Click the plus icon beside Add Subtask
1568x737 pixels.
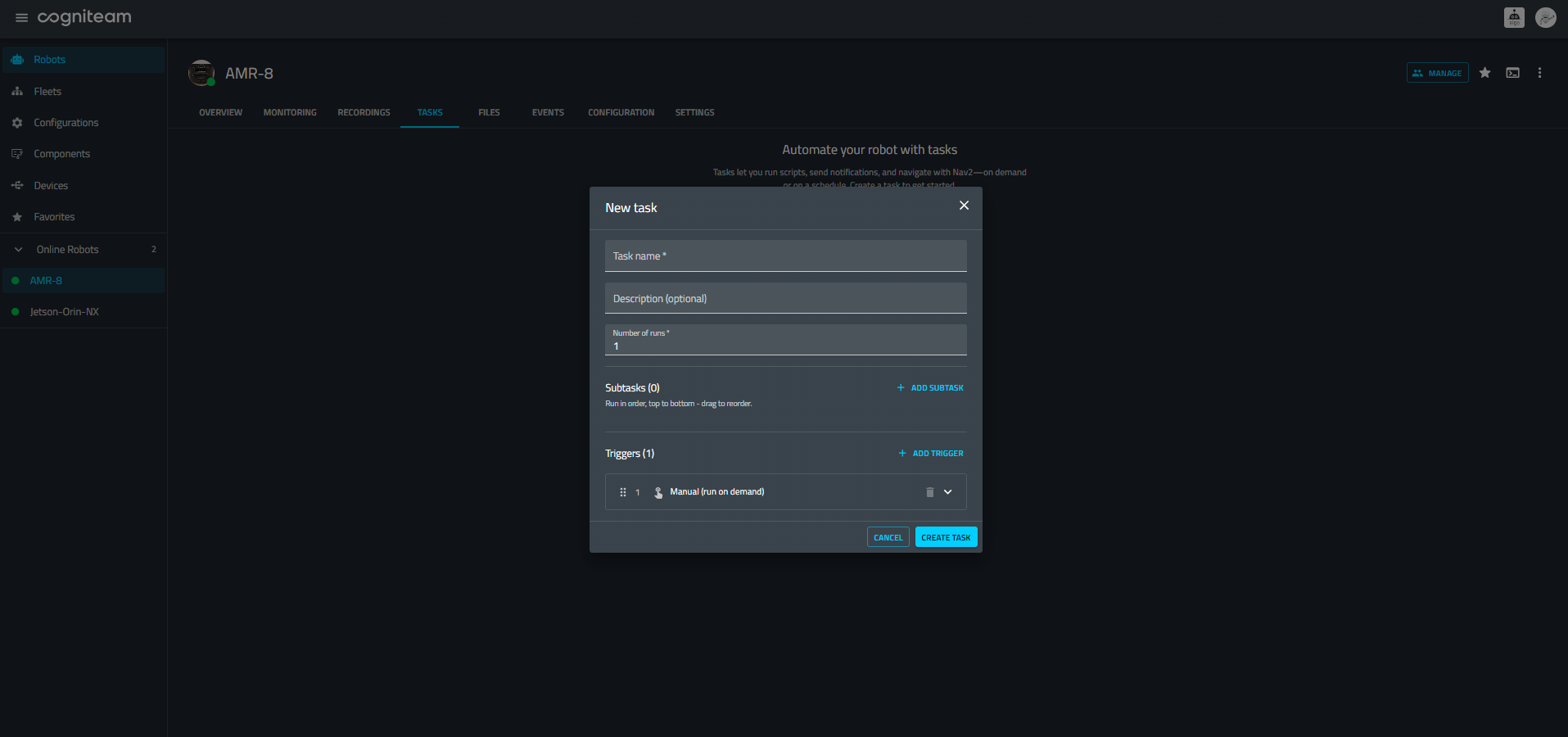[x=901, y=388]
